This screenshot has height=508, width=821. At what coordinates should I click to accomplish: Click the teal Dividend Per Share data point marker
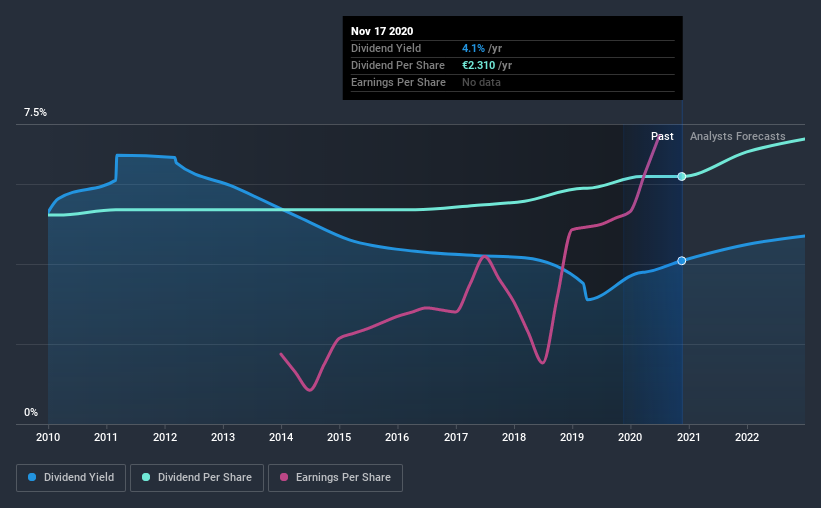click(x=682, y=176)
